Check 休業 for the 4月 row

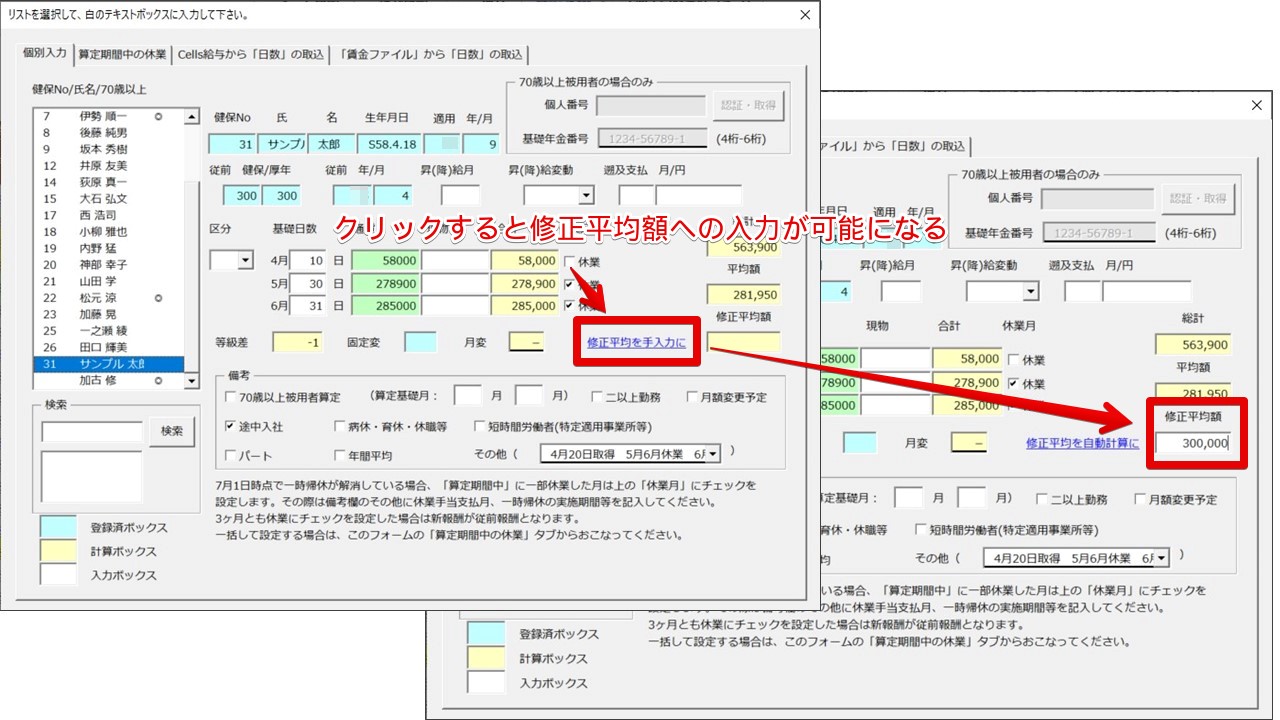tap(570, 262)
